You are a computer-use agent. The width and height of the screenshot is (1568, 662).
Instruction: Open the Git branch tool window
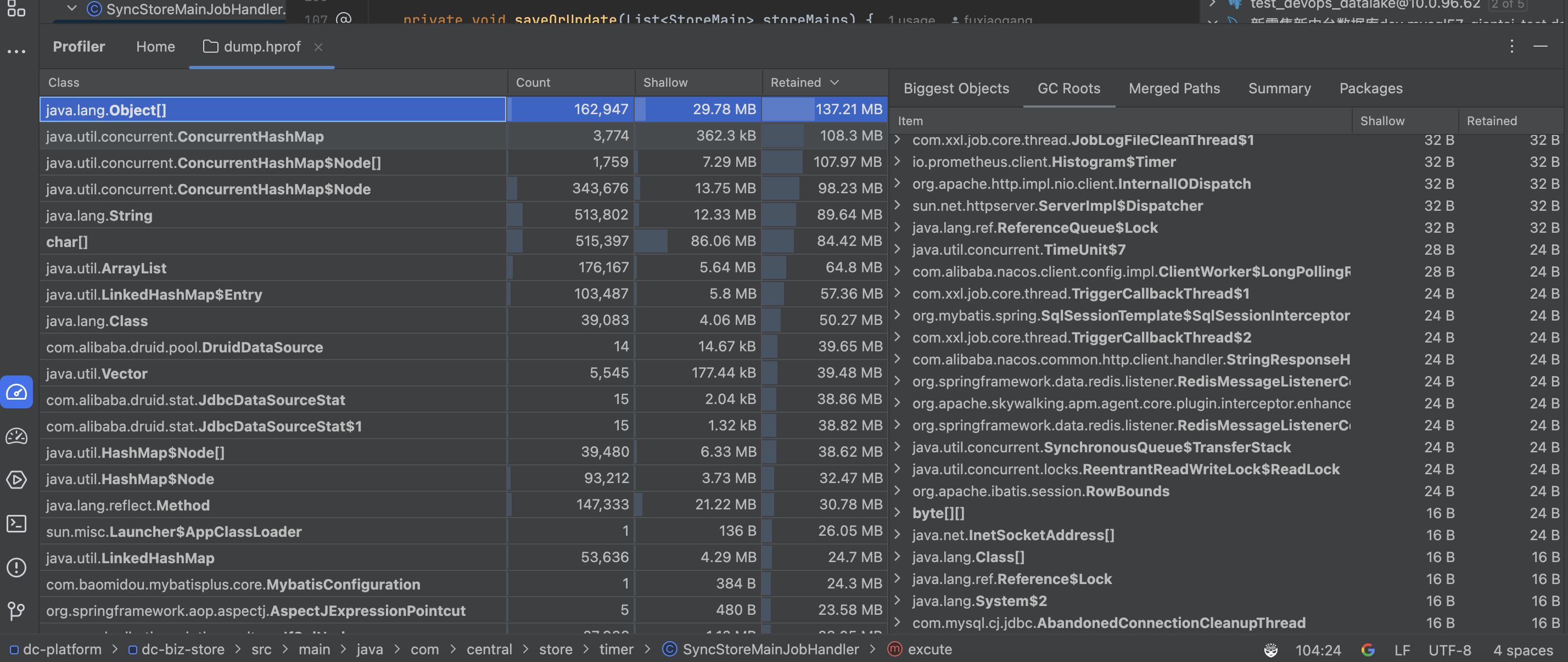point(16,610)
